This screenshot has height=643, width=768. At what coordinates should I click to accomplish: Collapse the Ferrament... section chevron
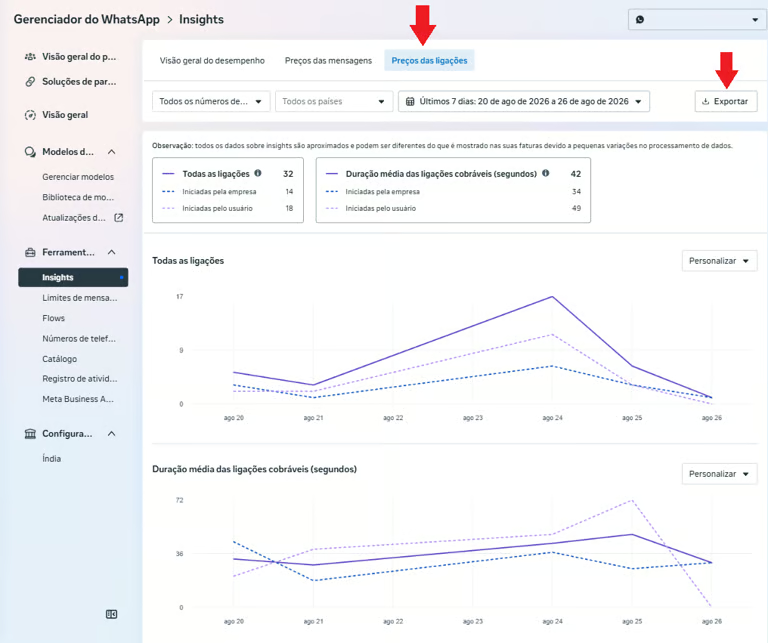(x=112, y=252)
